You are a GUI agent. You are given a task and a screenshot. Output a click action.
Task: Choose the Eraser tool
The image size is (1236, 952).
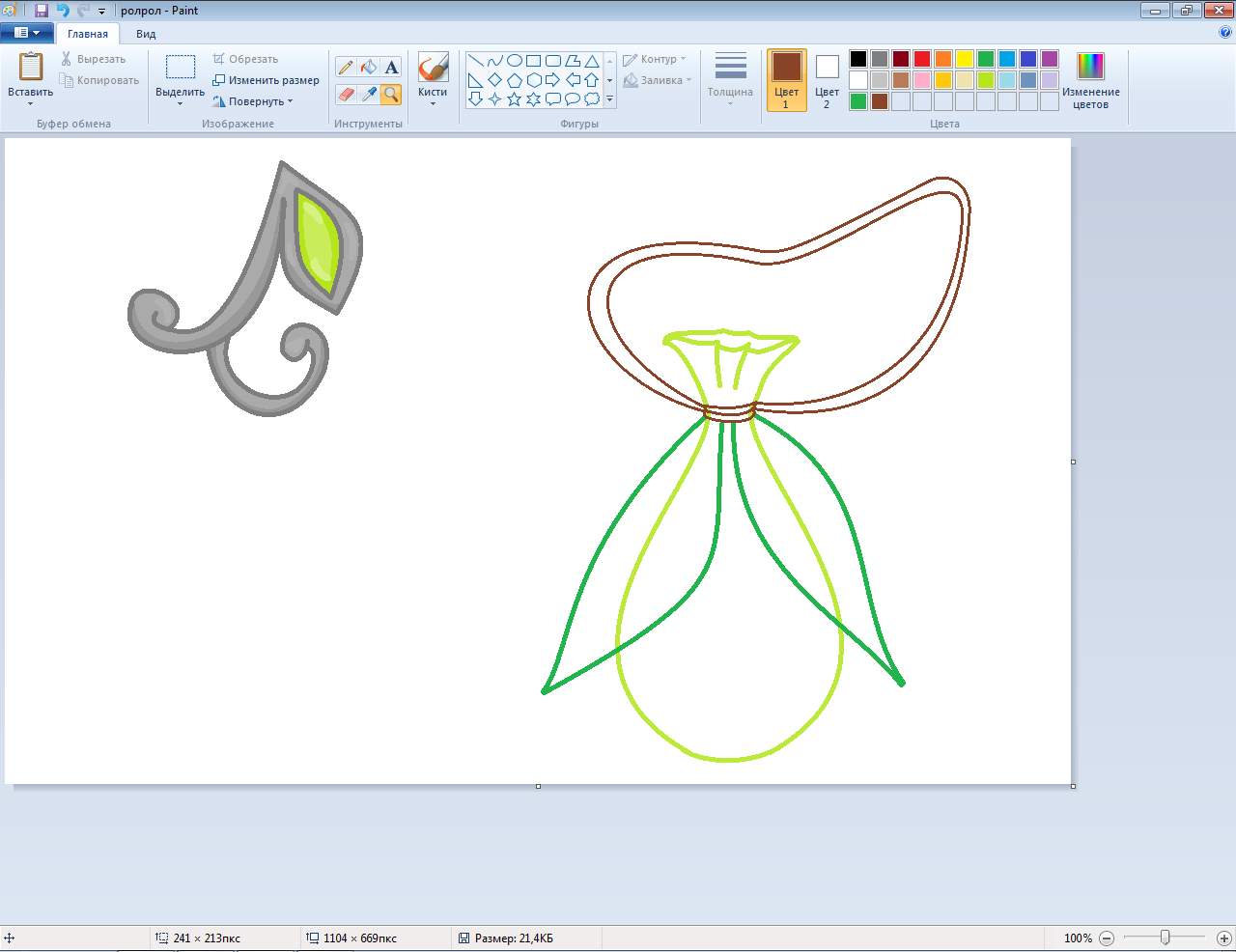click(346, 94)
